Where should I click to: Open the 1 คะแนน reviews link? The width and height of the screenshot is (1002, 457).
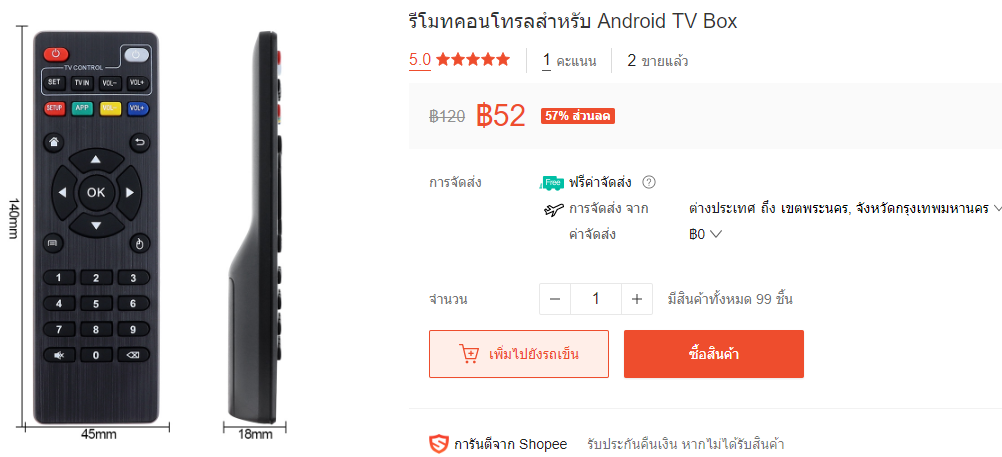pyautogui.click(x=569, y=61)
